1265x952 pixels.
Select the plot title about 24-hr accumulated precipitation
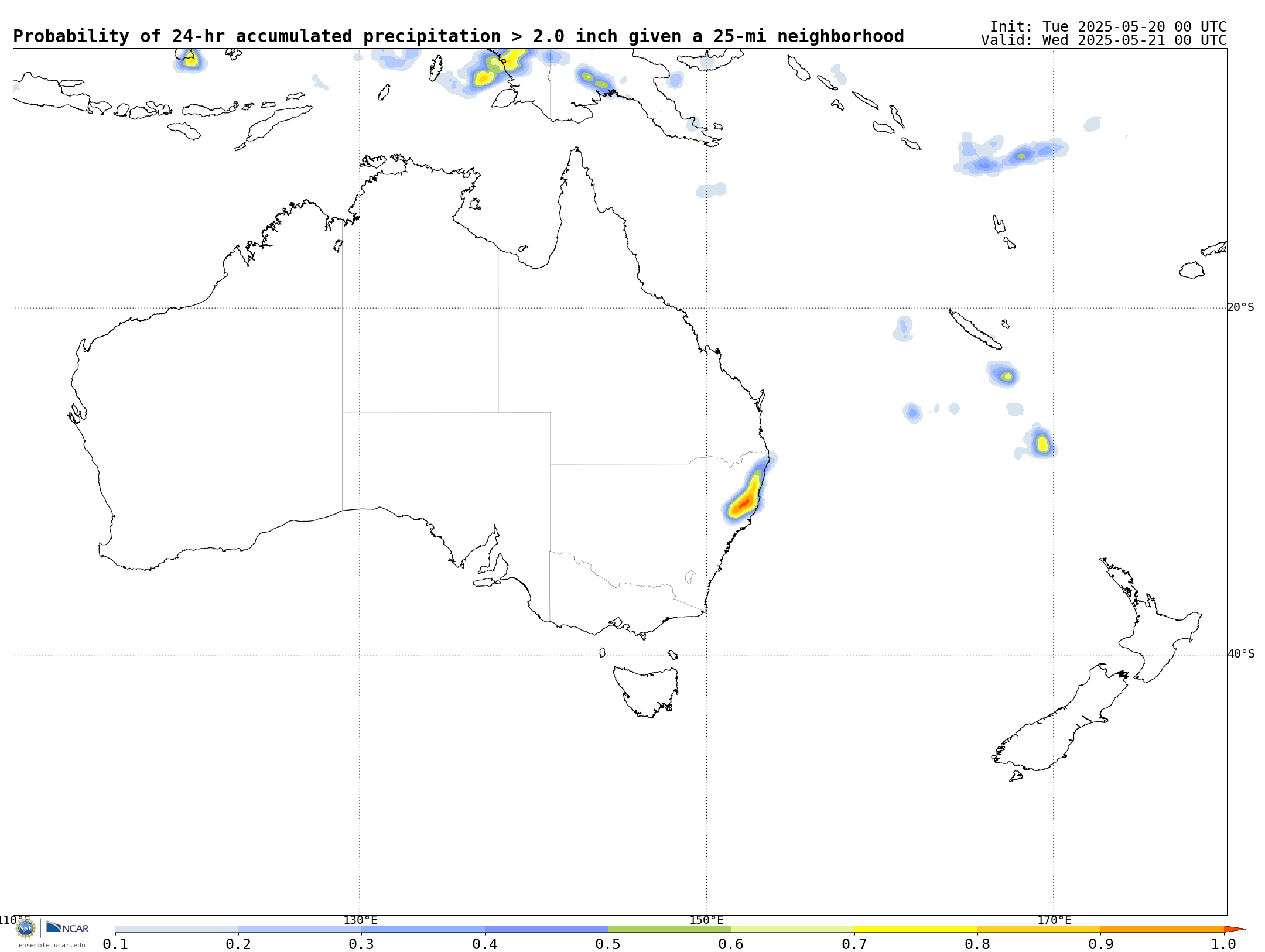pos(459,36)
